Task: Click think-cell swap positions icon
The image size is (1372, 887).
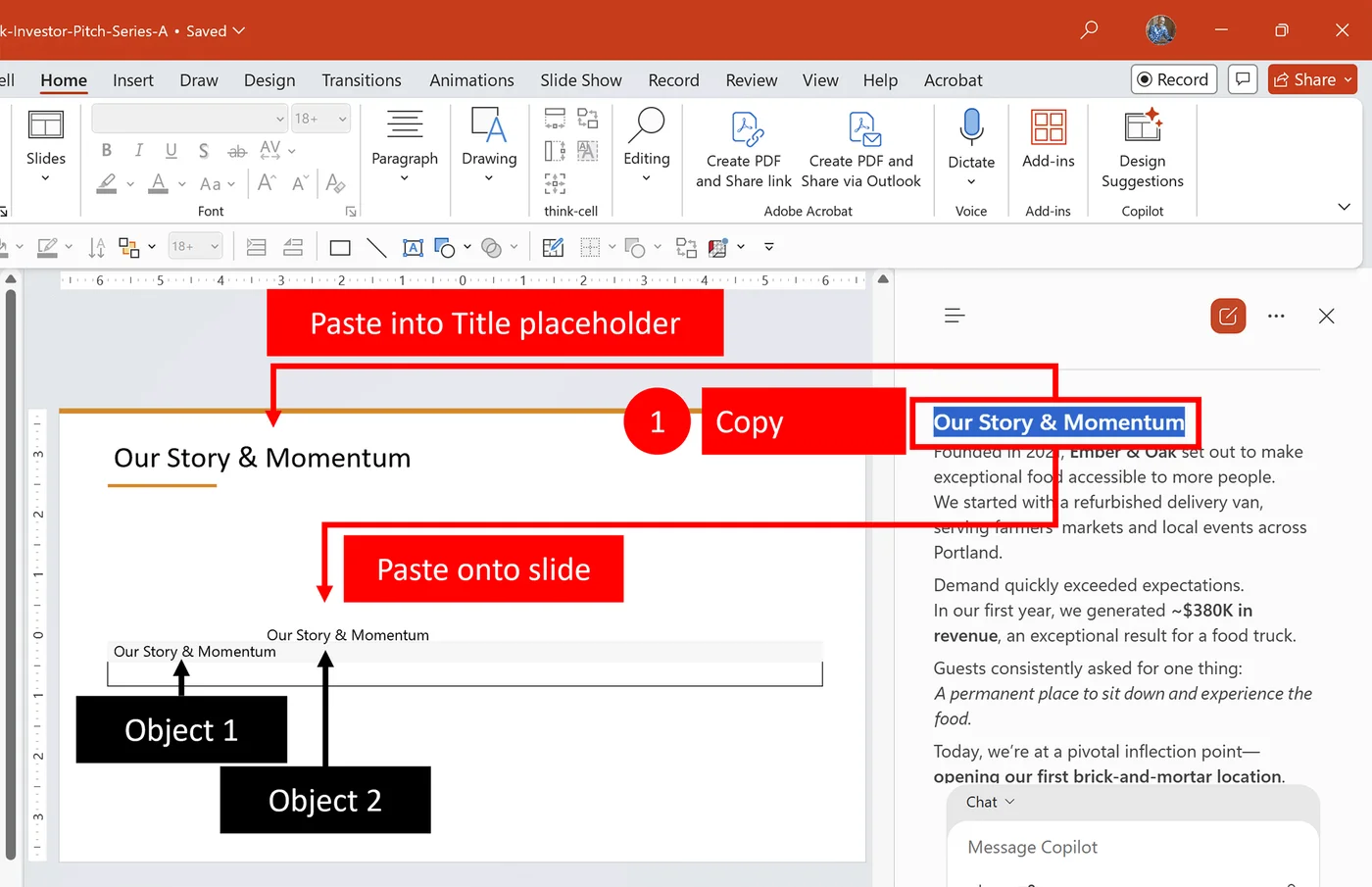Action: click(x=588, y=119)
